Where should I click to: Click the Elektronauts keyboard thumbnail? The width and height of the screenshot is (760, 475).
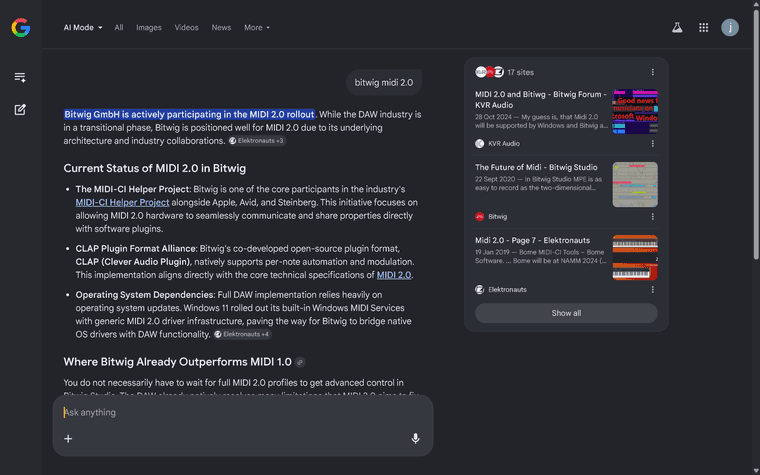[x=635, y=258]
